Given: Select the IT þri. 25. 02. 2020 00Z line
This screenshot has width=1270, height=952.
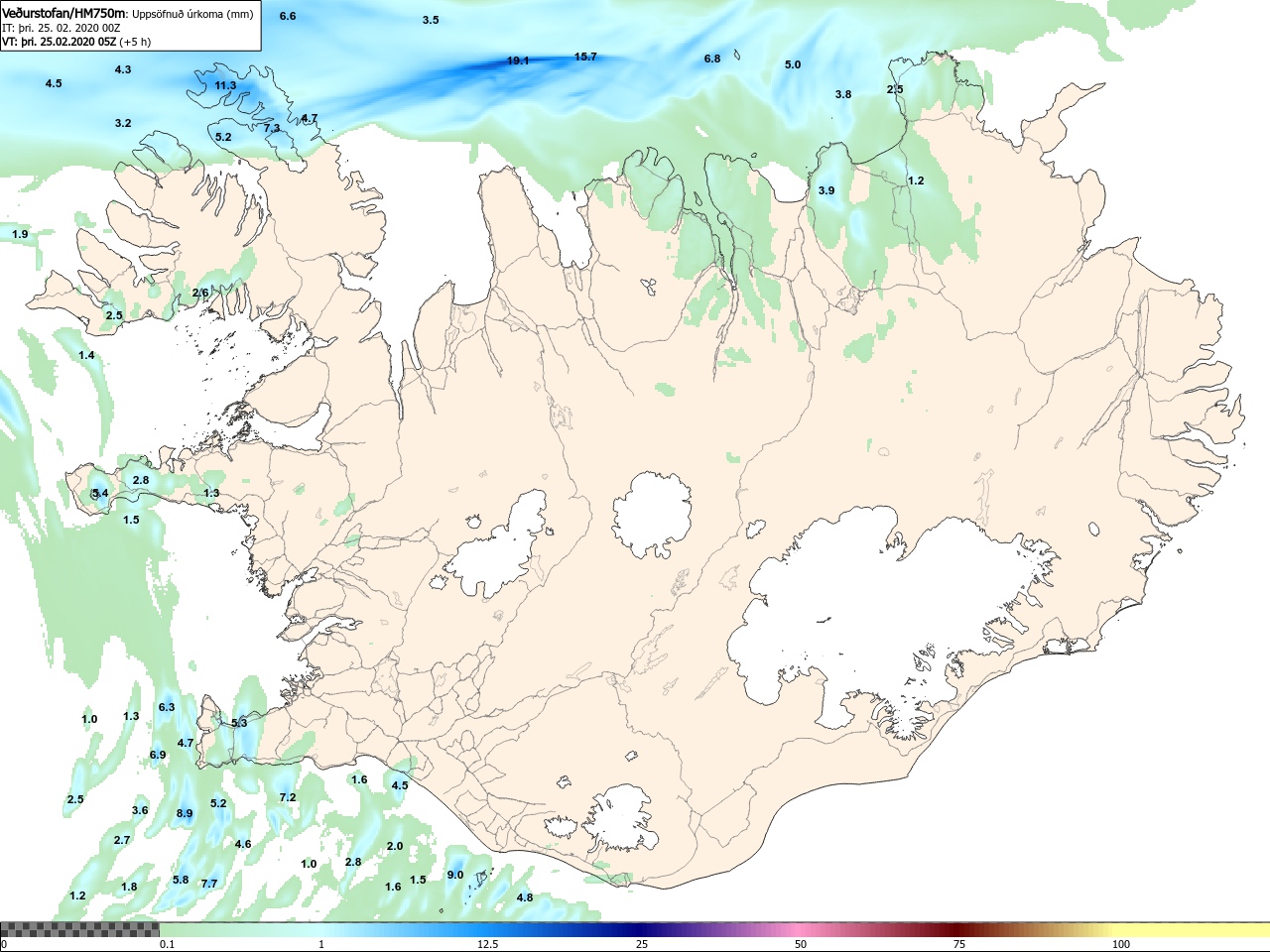Looking at the screenshot, I should coord(62,28).
